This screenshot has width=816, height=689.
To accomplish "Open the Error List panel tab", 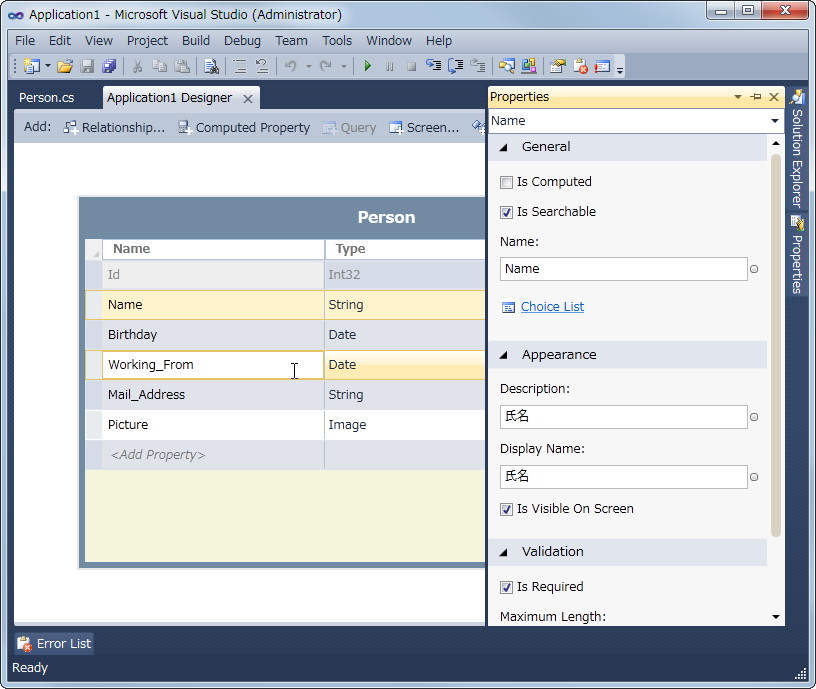I will pyautogui.click(x=54, y=644).
